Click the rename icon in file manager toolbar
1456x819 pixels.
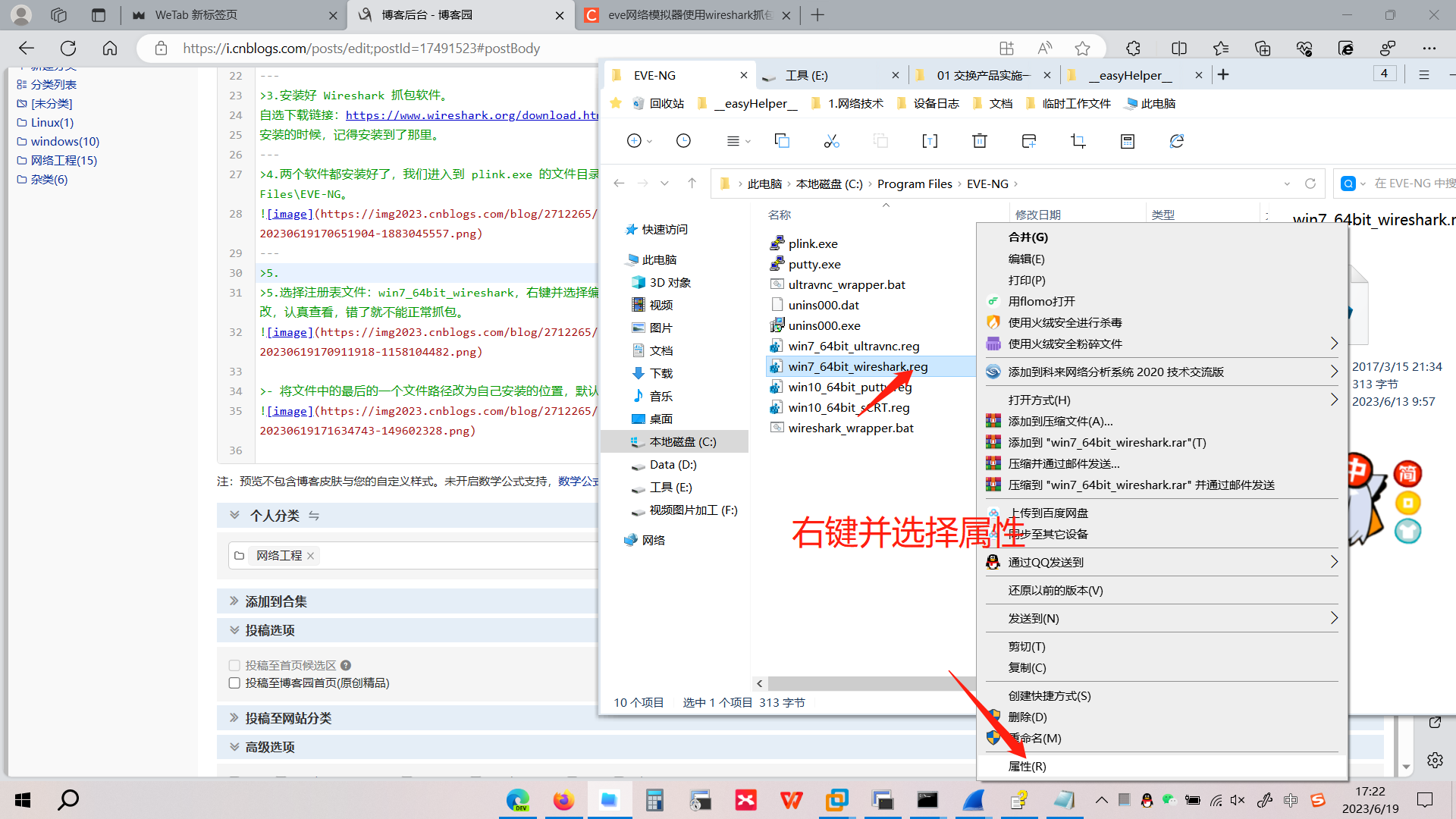coord(930,141)
